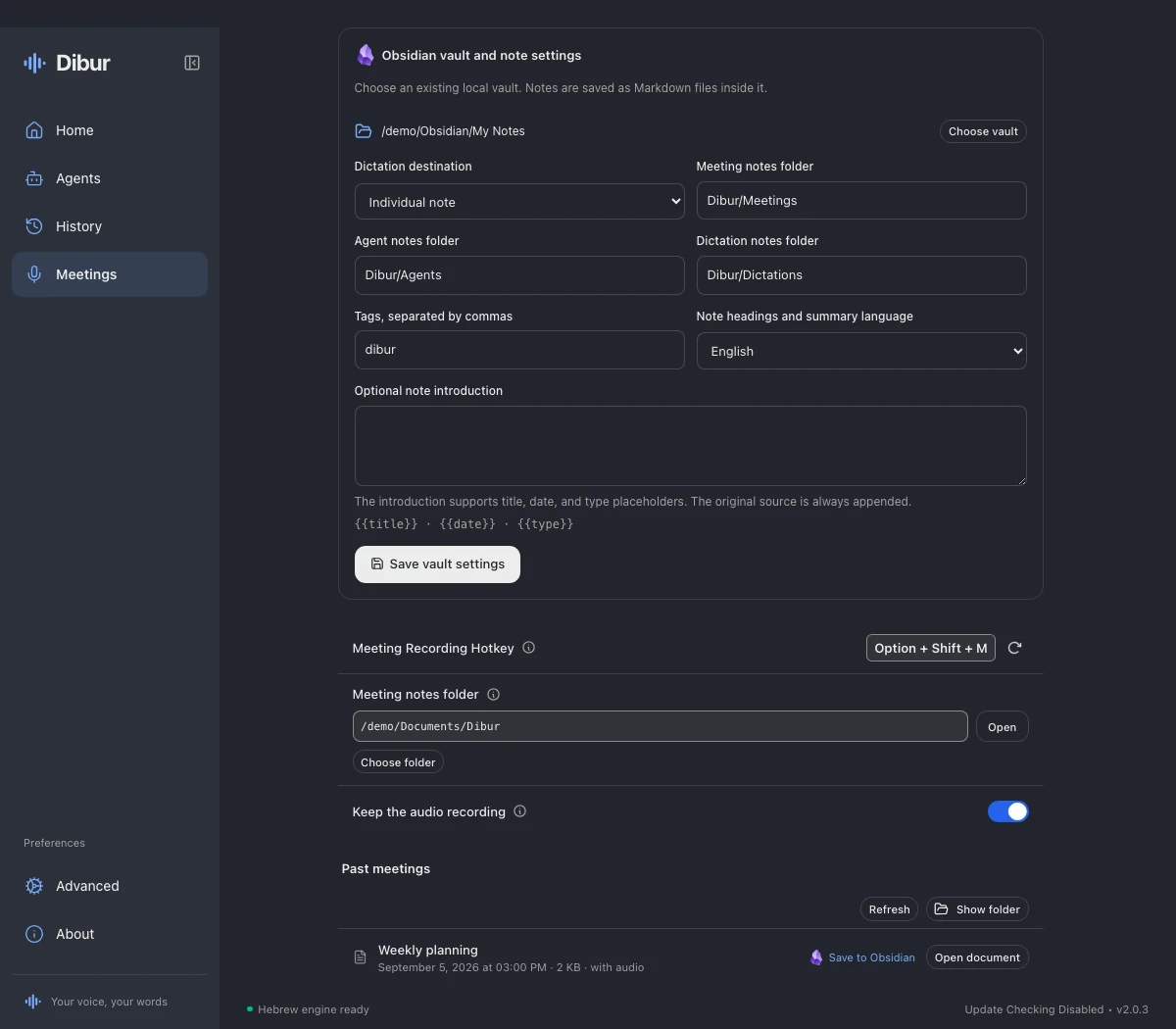Click the vault folder icon beside /demo/Obsidian/My Notes
1176x1029 pixels.
tap(364, 130)
